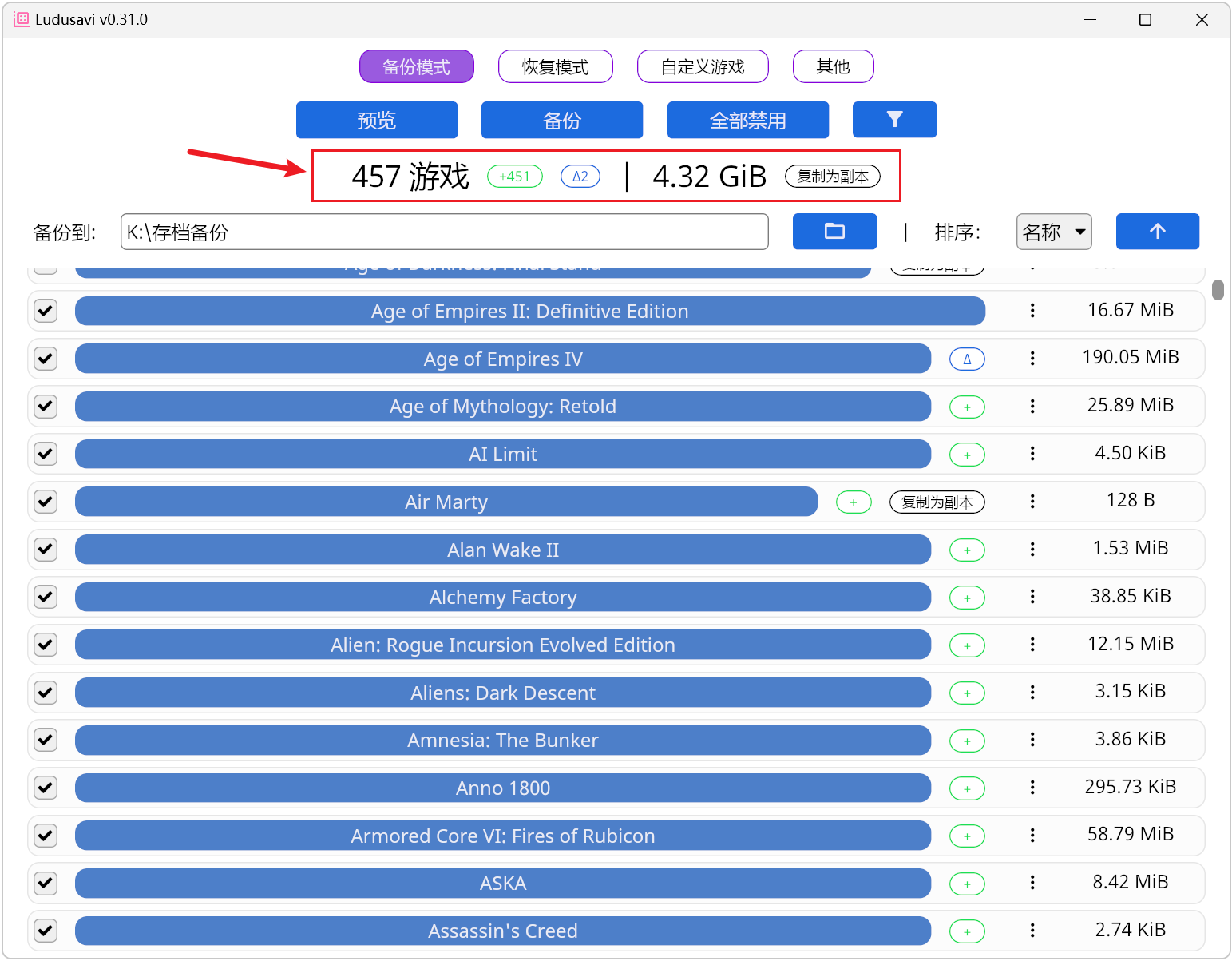Open the three-dot menu for Air Marty
1232x961 pixels.
point(1032,502)
